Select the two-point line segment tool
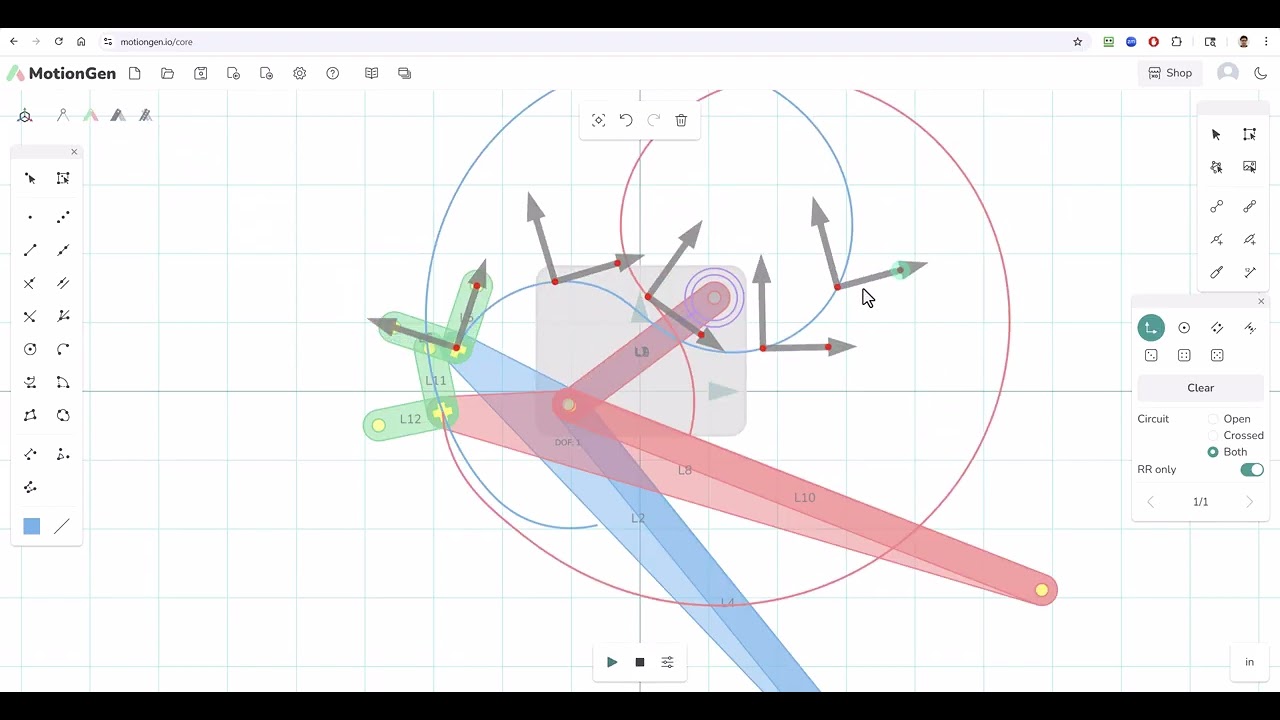 [x=30, y=250]
